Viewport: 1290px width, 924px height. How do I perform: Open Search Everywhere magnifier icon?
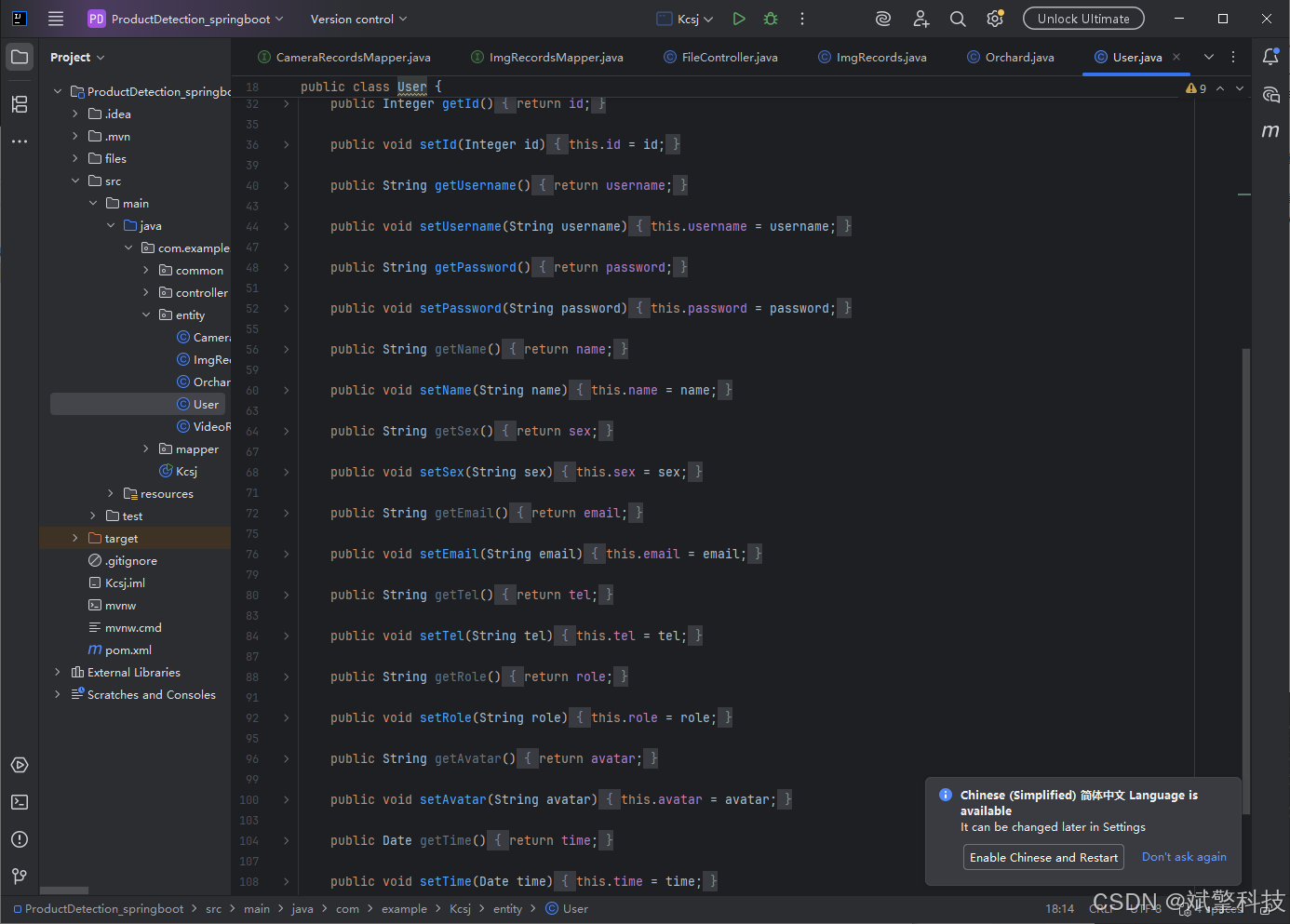(x=958, y=19)
